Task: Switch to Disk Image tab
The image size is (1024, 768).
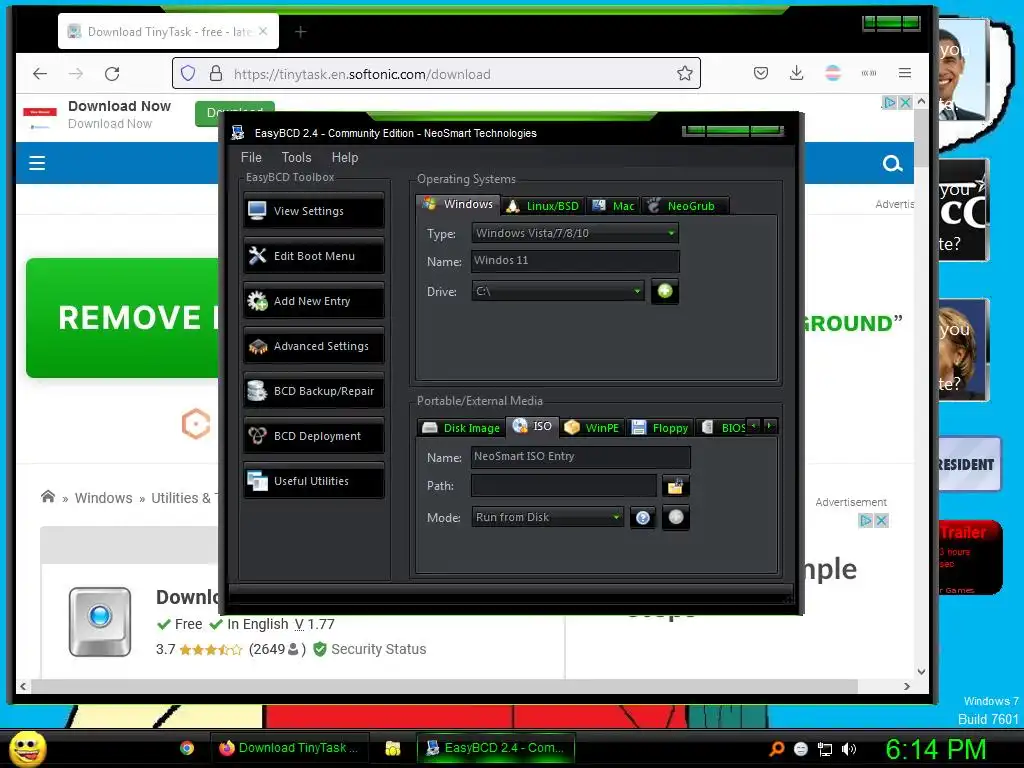Action: tap(461, 428)
